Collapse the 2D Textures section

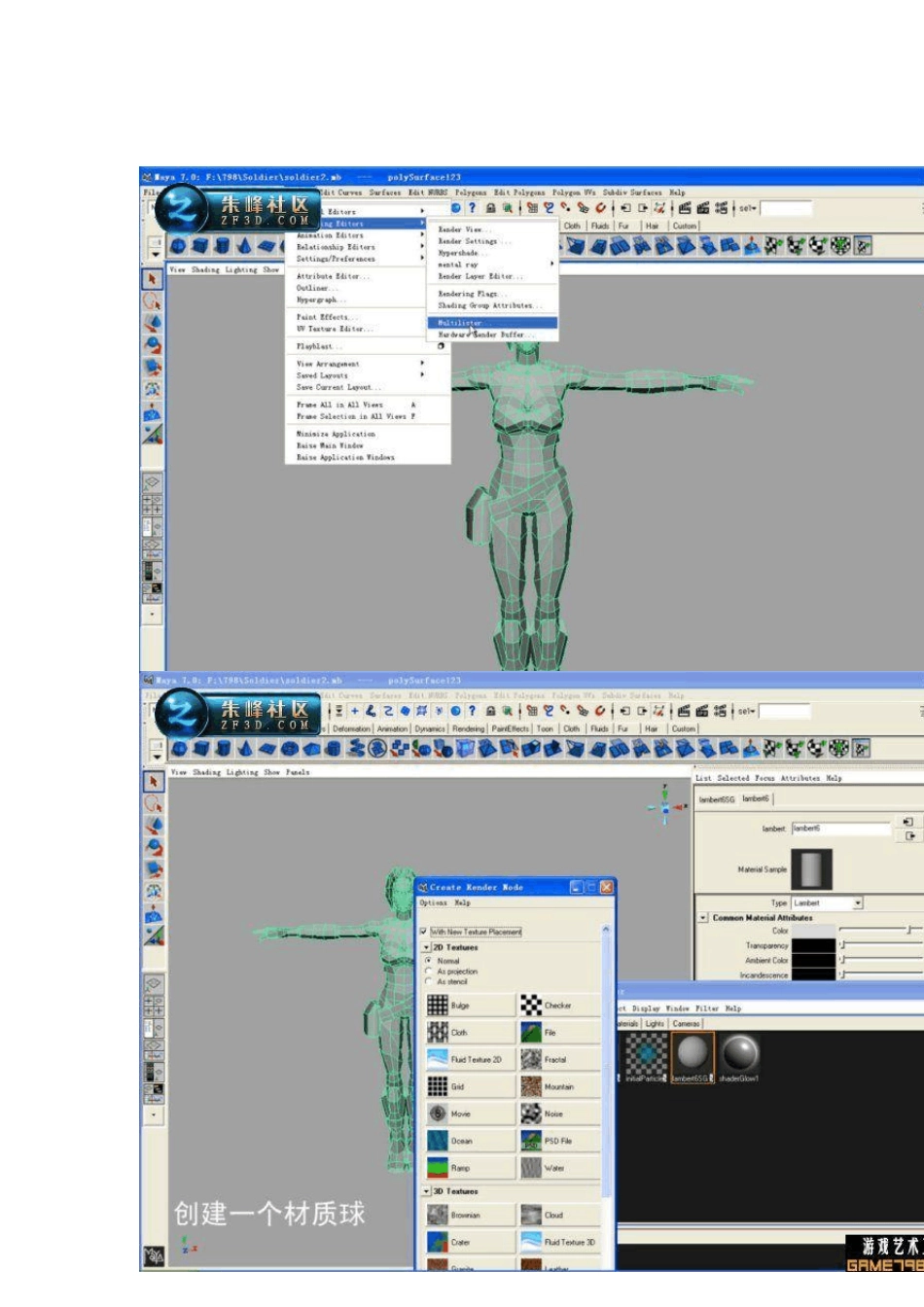[x=426, y=947]
